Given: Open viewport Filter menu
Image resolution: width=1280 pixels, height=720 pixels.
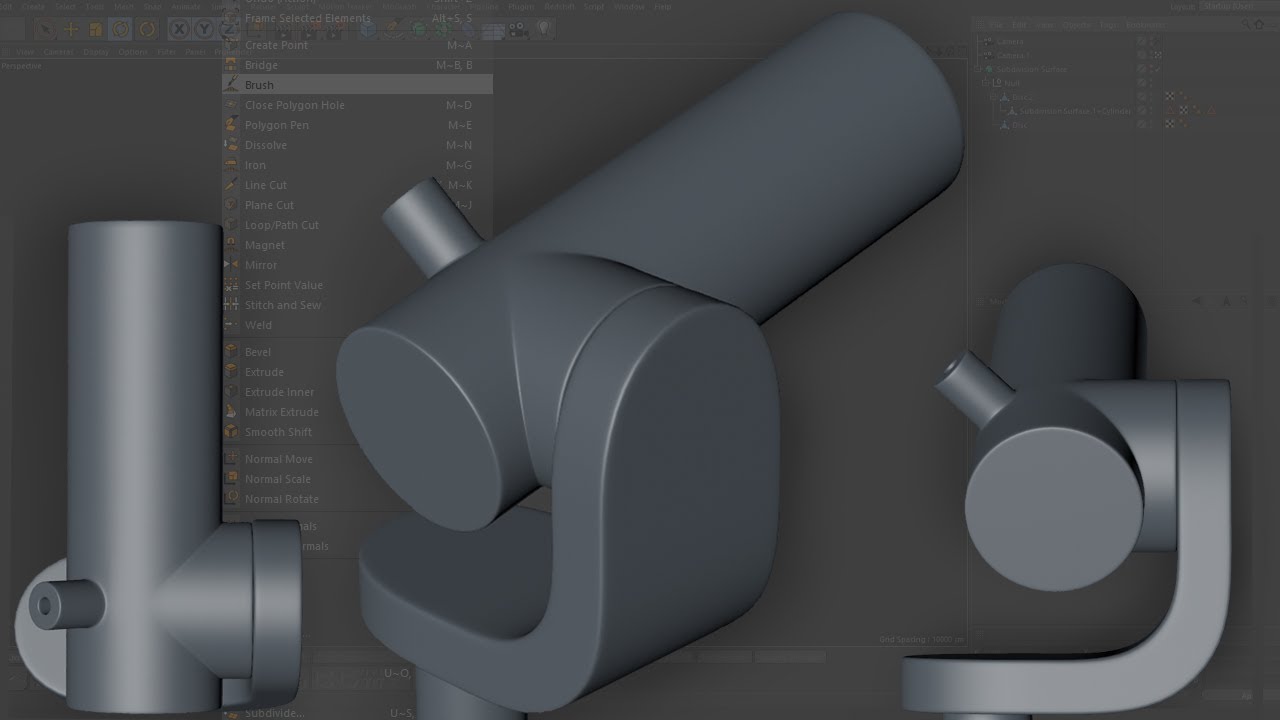Looking at the screenshot, I should click(x=167, y=51).
